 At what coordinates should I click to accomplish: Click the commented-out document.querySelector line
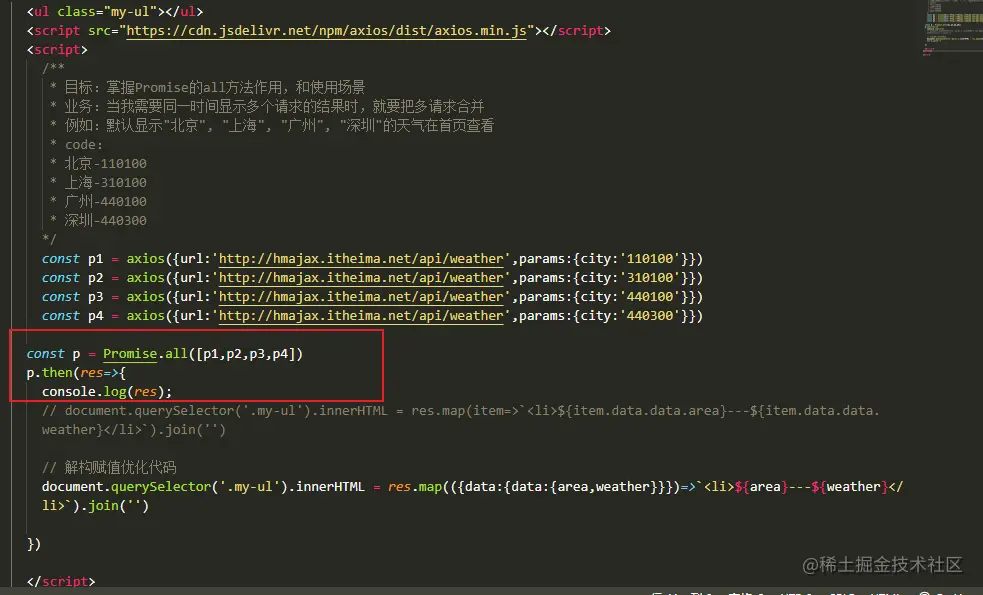(461, 420)
